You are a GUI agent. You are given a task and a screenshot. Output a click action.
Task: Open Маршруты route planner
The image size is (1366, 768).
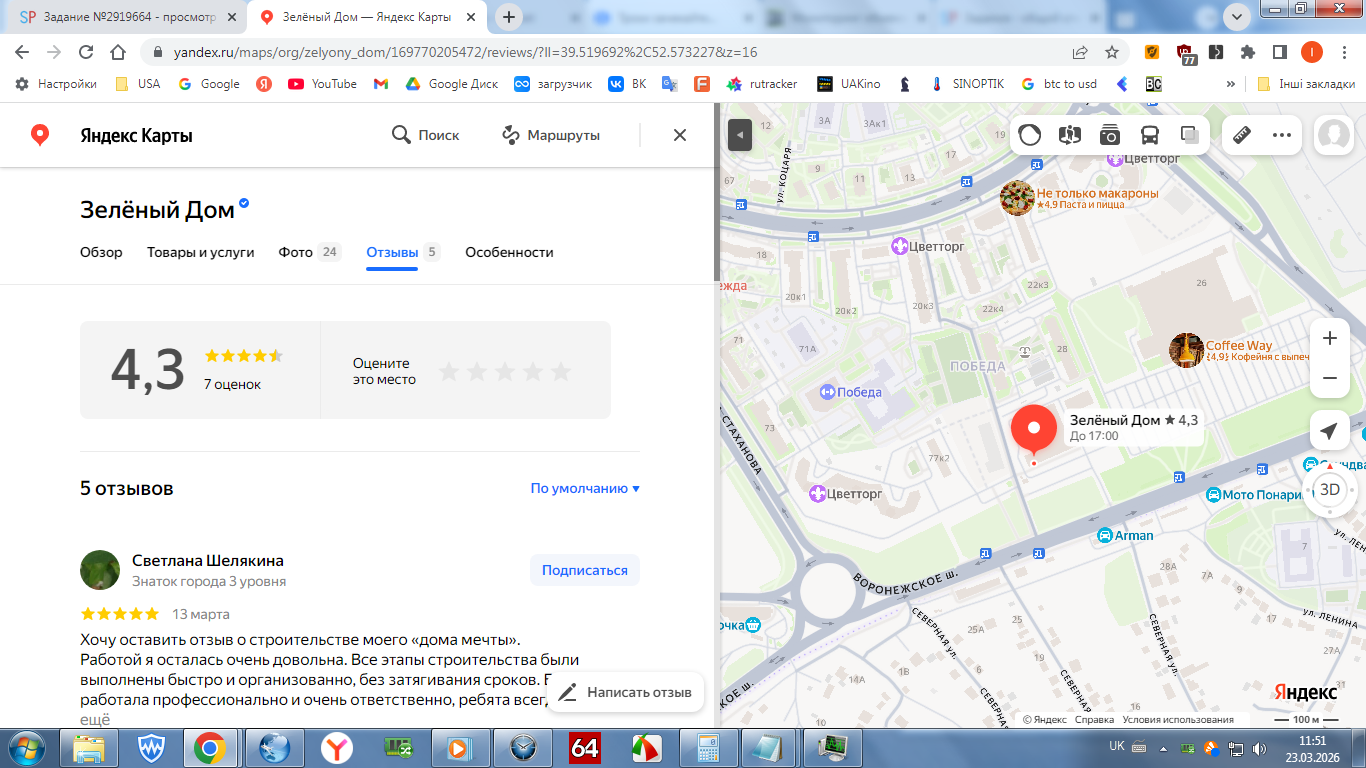(x=551, y=135)
